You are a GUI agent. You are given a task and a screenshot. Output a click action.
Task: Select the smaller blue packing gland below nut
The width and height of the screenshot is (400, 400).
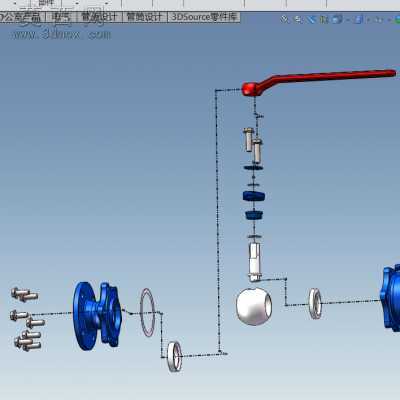254,215
